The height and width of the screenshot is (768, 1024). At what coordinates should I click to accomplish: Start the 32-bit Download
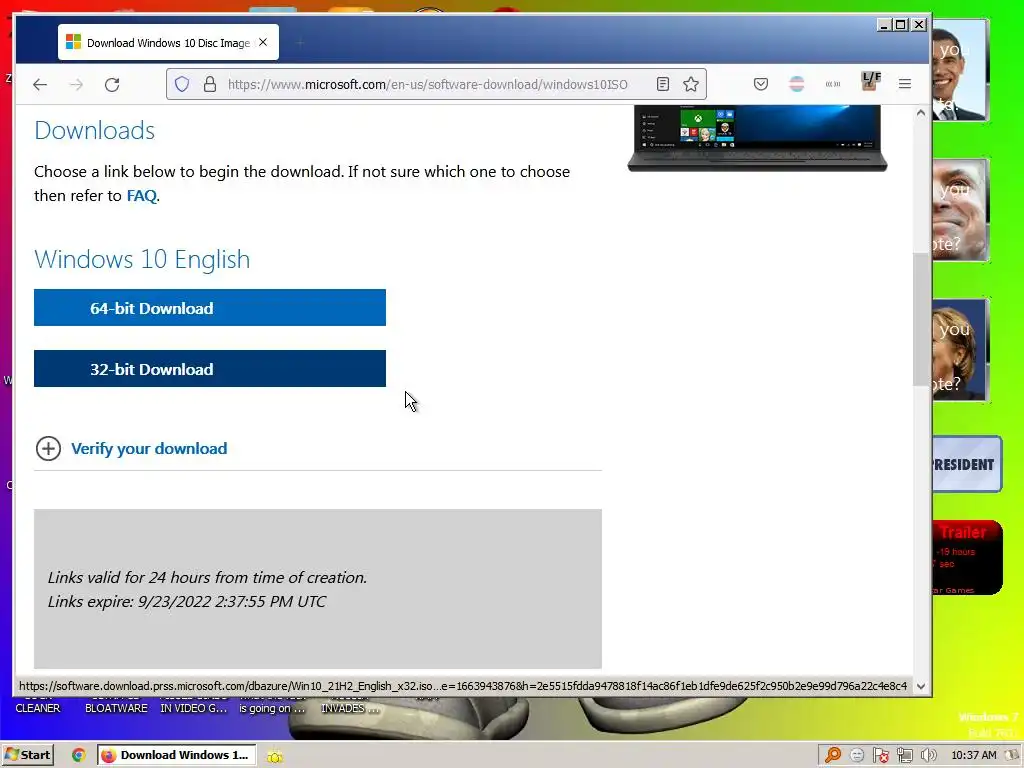(x=210, y=369)
